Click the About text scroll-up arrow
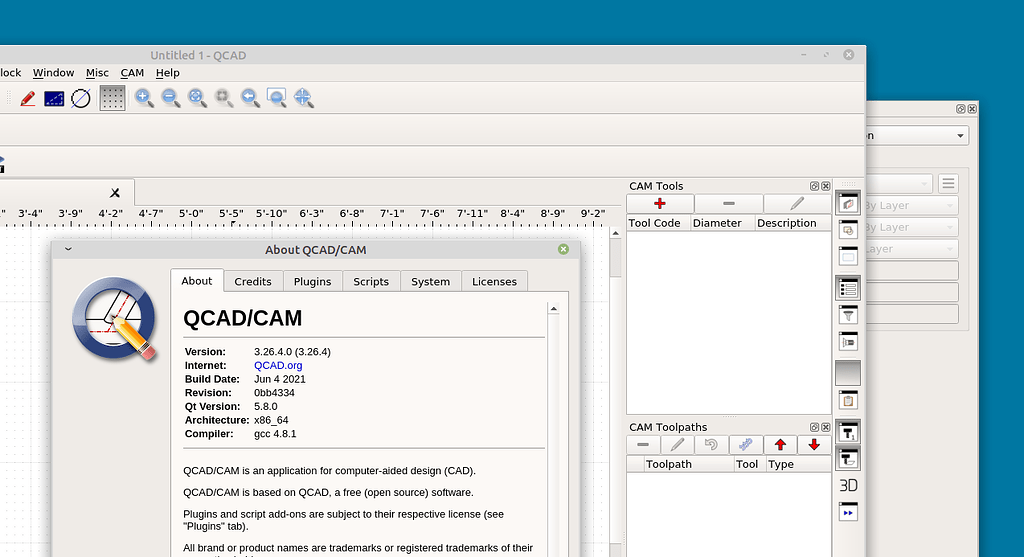Viewport: 1024px width, 557px height. pos(554,309)
